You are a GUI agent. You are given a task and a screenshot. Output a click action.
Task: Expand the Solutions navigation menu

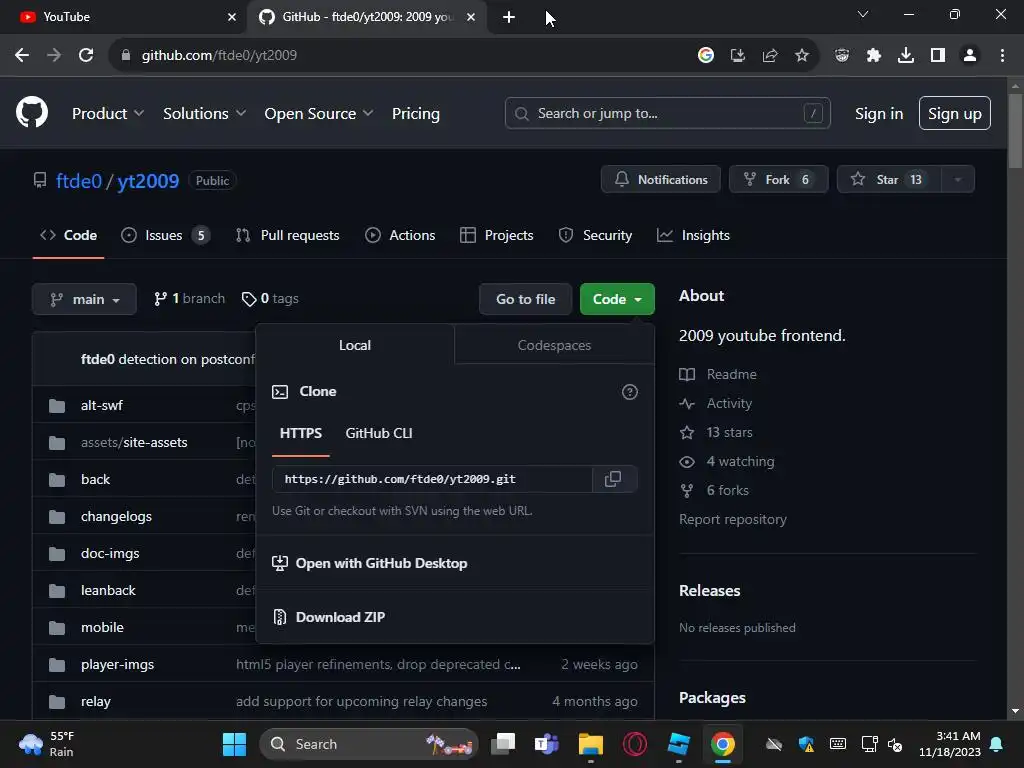coord(204,114)
